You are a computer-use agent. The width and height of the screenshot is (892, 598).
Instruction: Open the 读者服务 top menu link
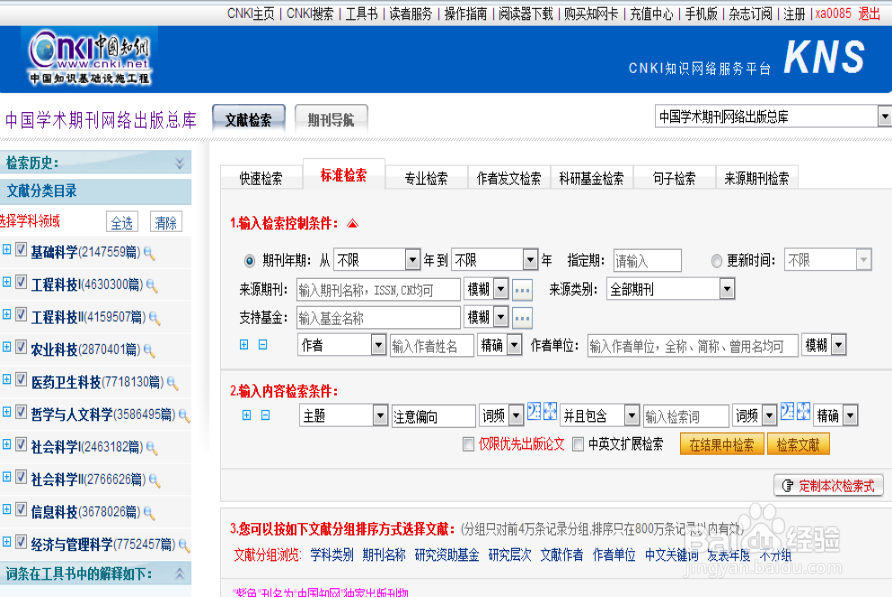pyautogui.click(x=411, y=14)
